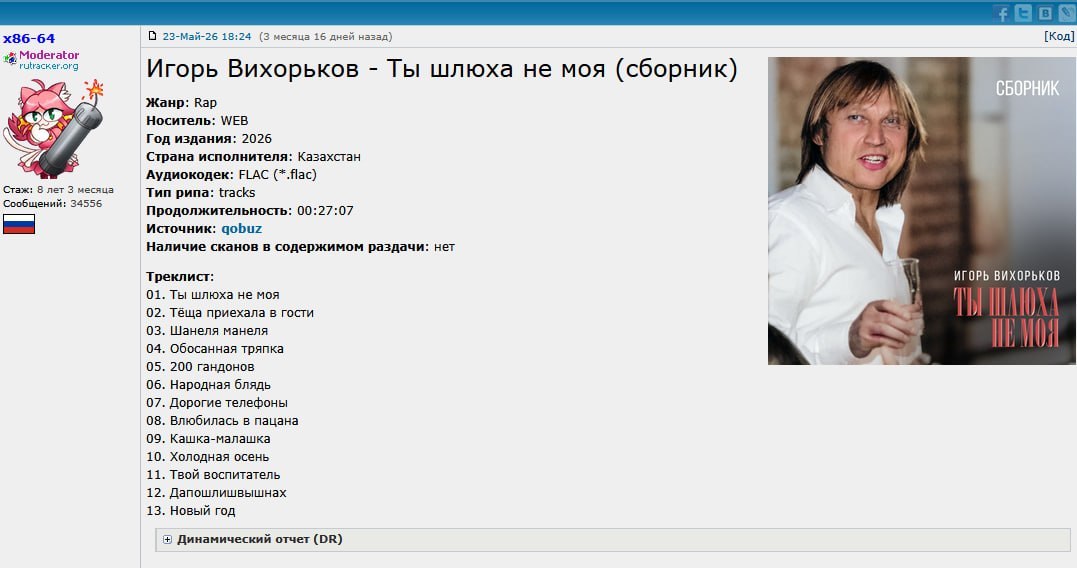Click the user avatar image

tap(54, 128)
